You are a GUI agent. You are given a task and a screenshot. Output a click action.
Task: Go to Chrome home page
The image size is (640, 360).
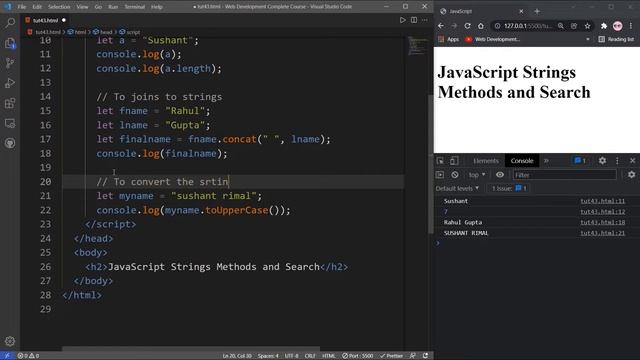[x=481, y=26]
